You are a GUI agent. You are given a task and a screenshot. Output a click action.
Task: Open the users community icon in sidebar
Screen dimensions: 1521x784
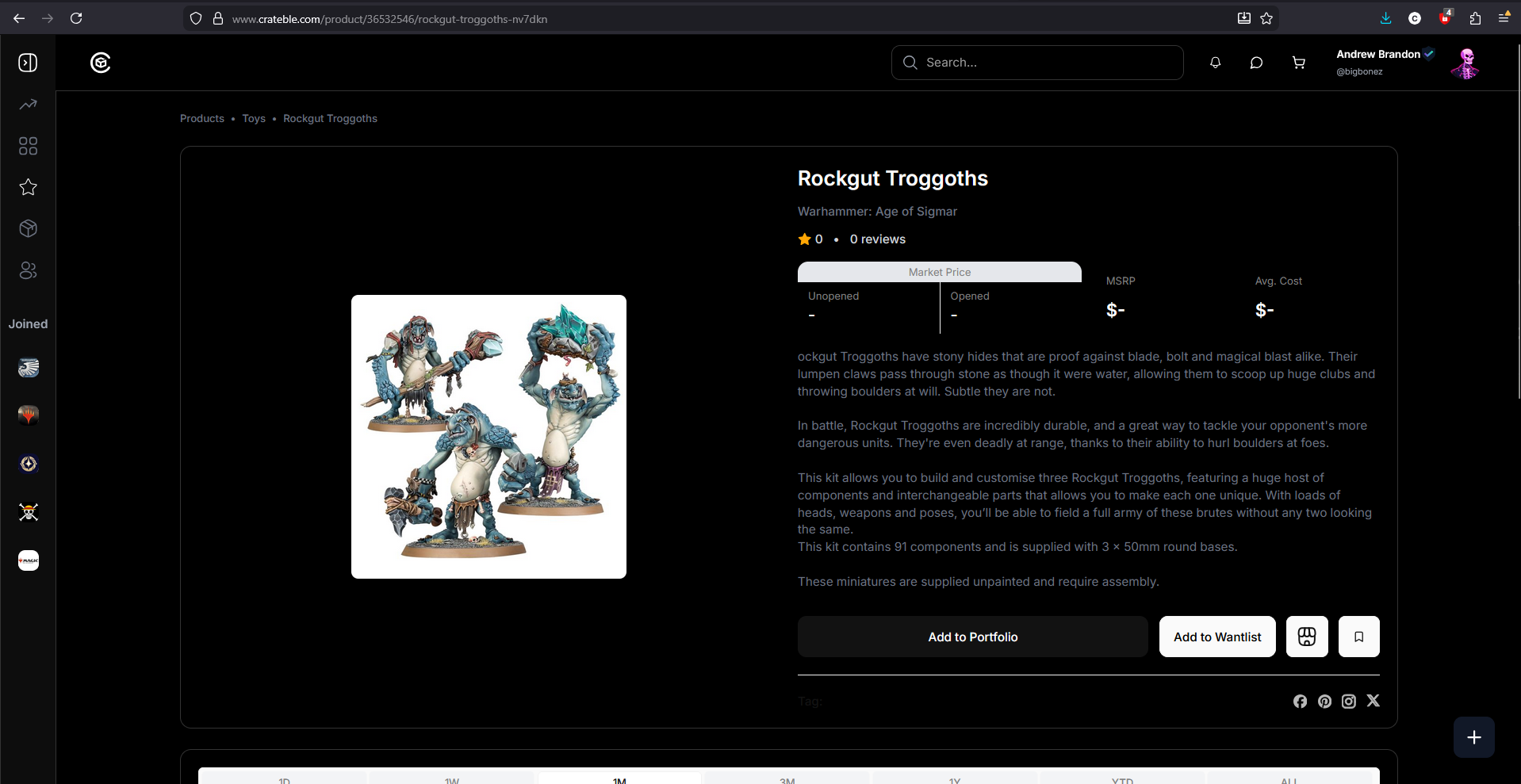coord(28,270)
